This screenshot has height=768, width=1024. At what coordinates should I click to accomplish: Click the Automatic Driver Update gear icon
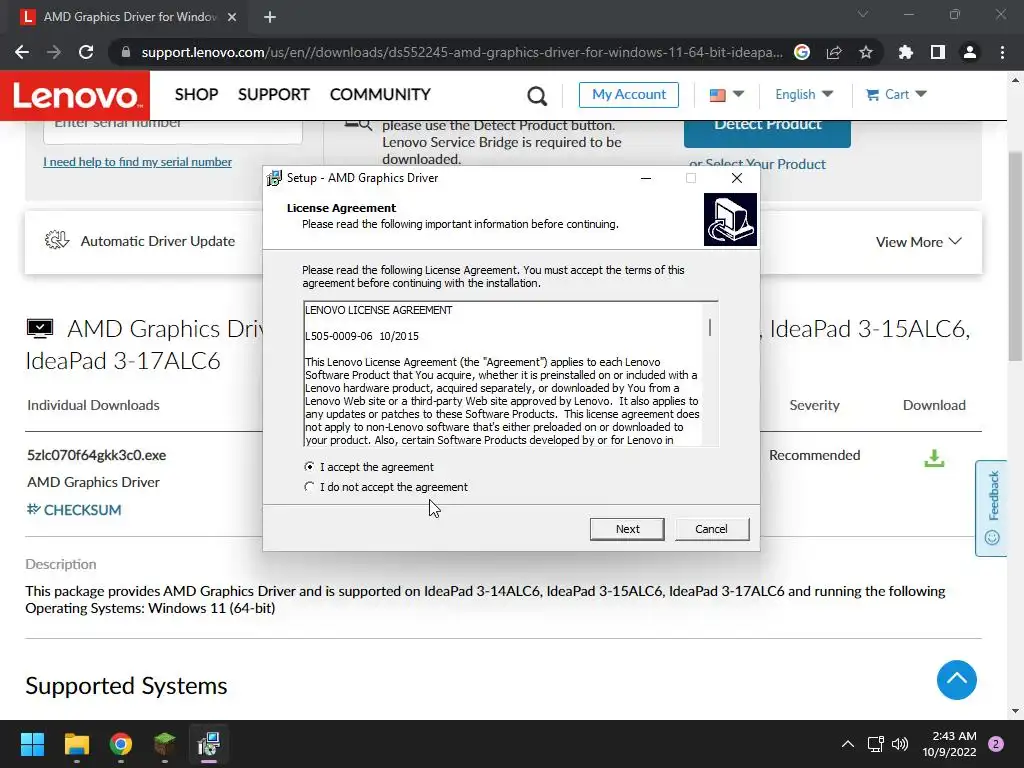pyautogui.click(x=57, y=240)
